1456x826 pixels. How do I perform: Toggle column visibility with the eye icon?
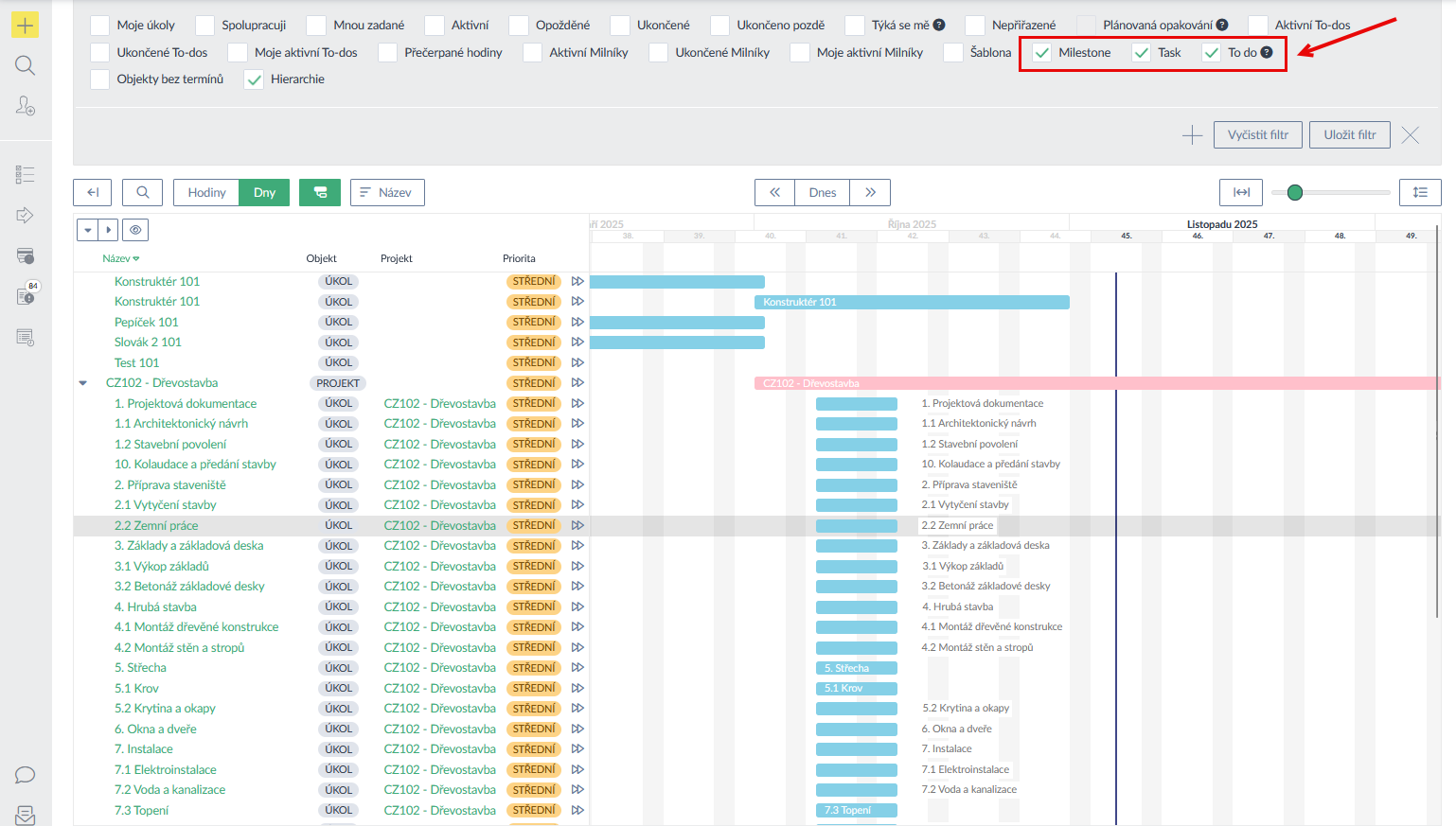pyautogui.click(x=135, y=230)
